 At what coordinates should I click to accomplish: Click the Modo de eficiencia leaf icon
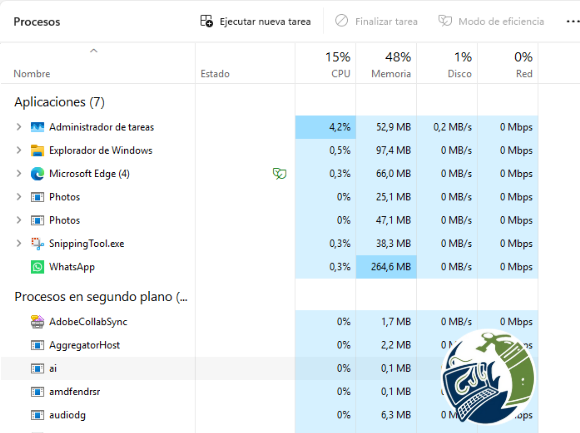pos(445,21)
